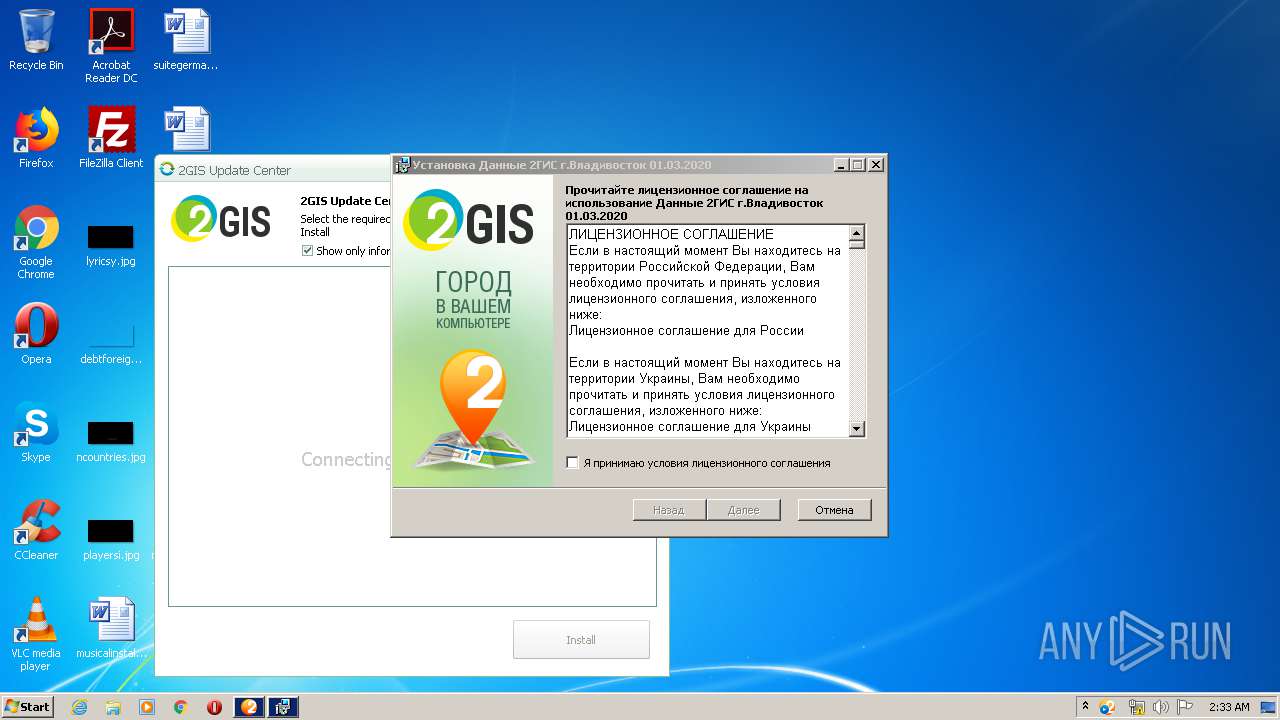Click the 2GIS Update Center title icon

[x=167, y=170]
